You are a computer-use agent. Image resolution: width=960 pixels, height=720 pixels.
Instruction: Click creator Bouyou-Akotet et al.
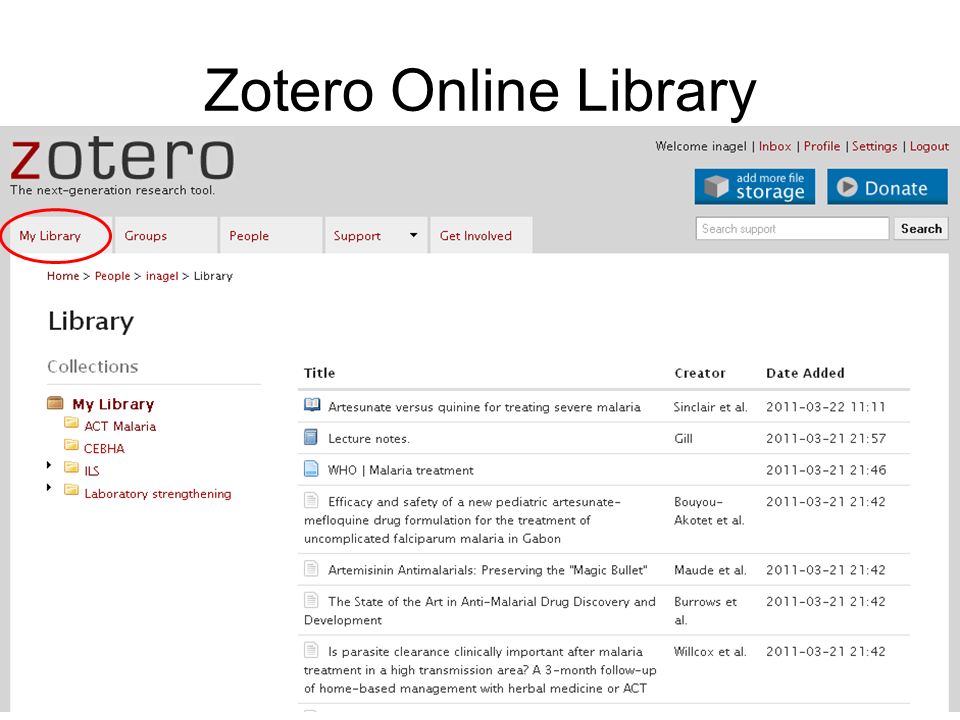click(709, 511)
